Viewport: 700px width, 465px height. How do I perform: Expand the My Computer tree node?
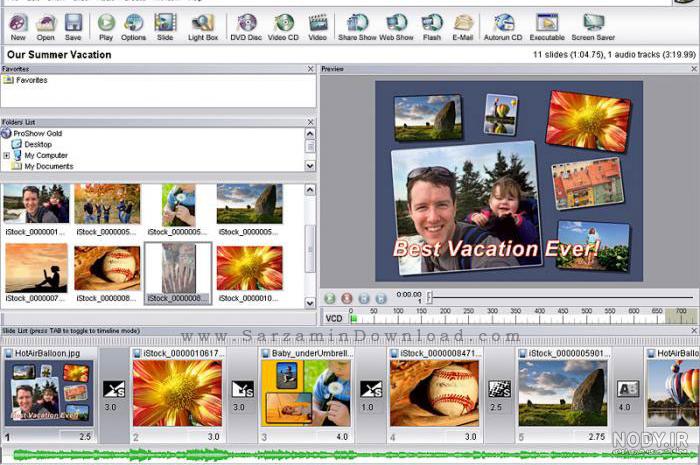pos(6,155)
